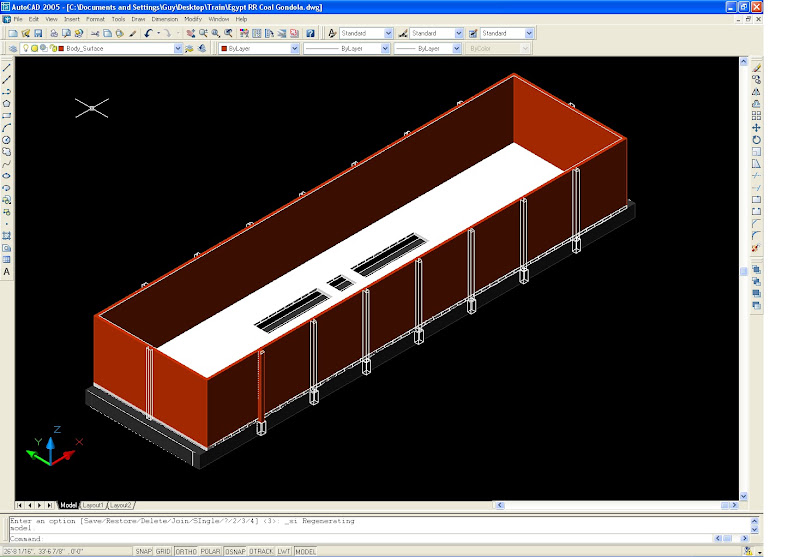Select the Move tool
This screenshot has height=557, width=800.
[756, 128]
